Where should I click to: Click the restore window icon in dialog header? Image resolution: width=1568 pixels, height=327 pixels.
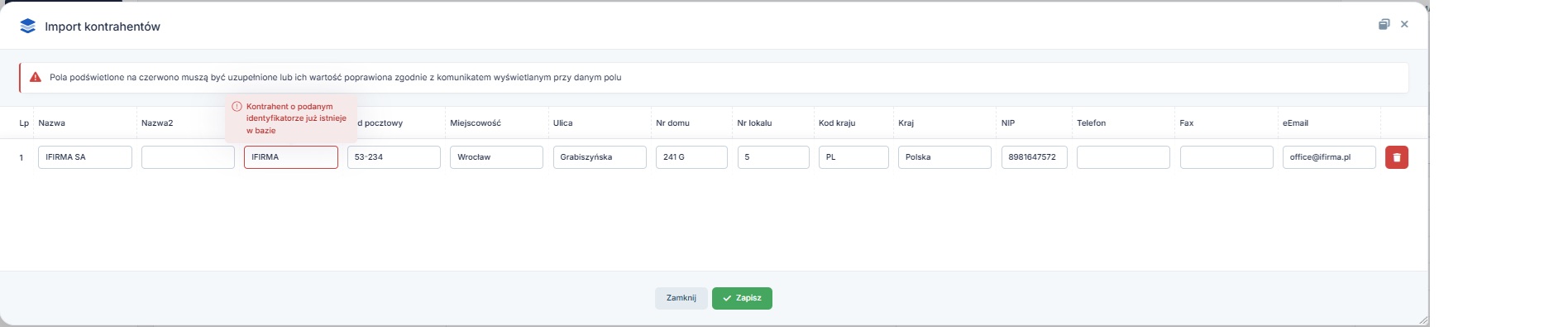pyautogui.click(x=1384, y=25)
